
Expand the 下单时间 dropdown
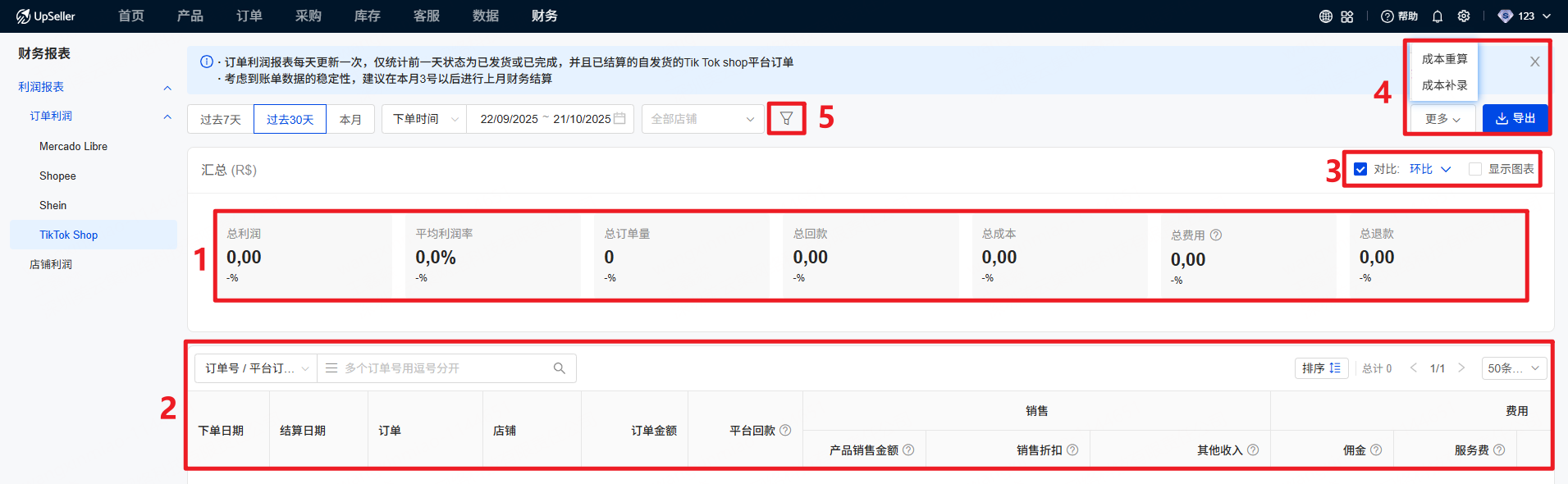click(424, 119)
